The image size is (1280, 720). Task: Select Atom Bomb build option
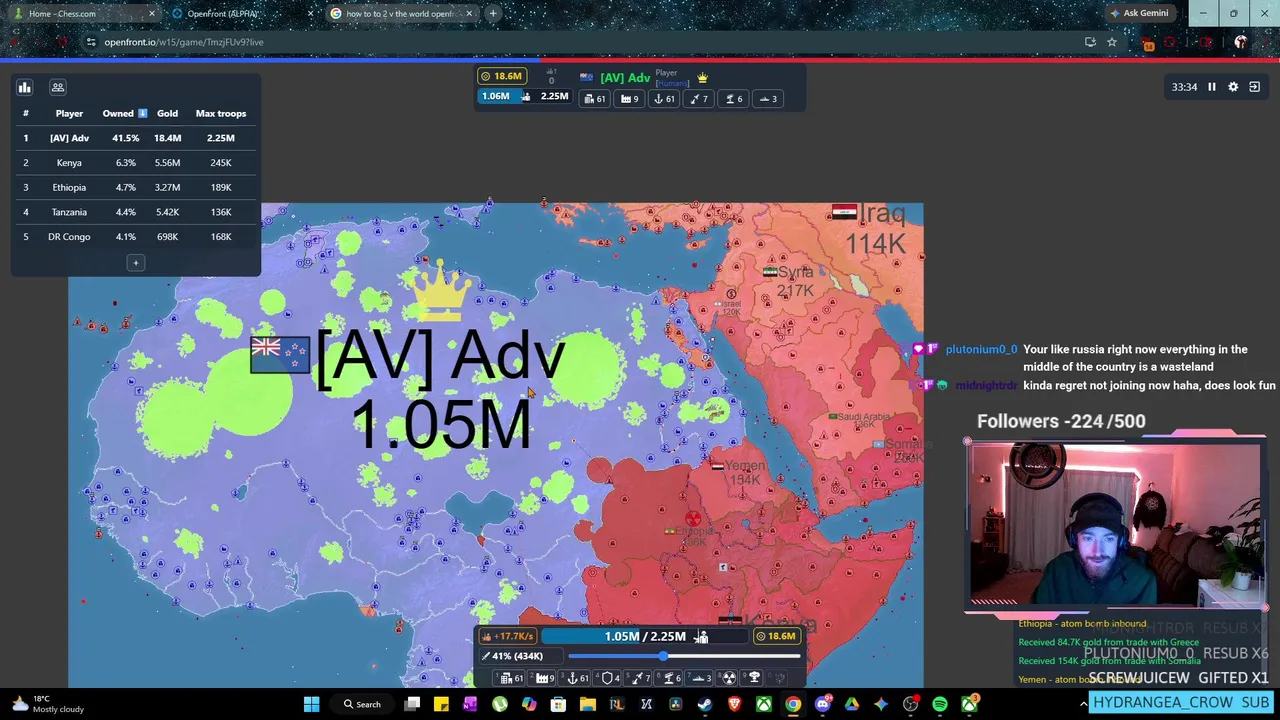[x=729, y=678]
